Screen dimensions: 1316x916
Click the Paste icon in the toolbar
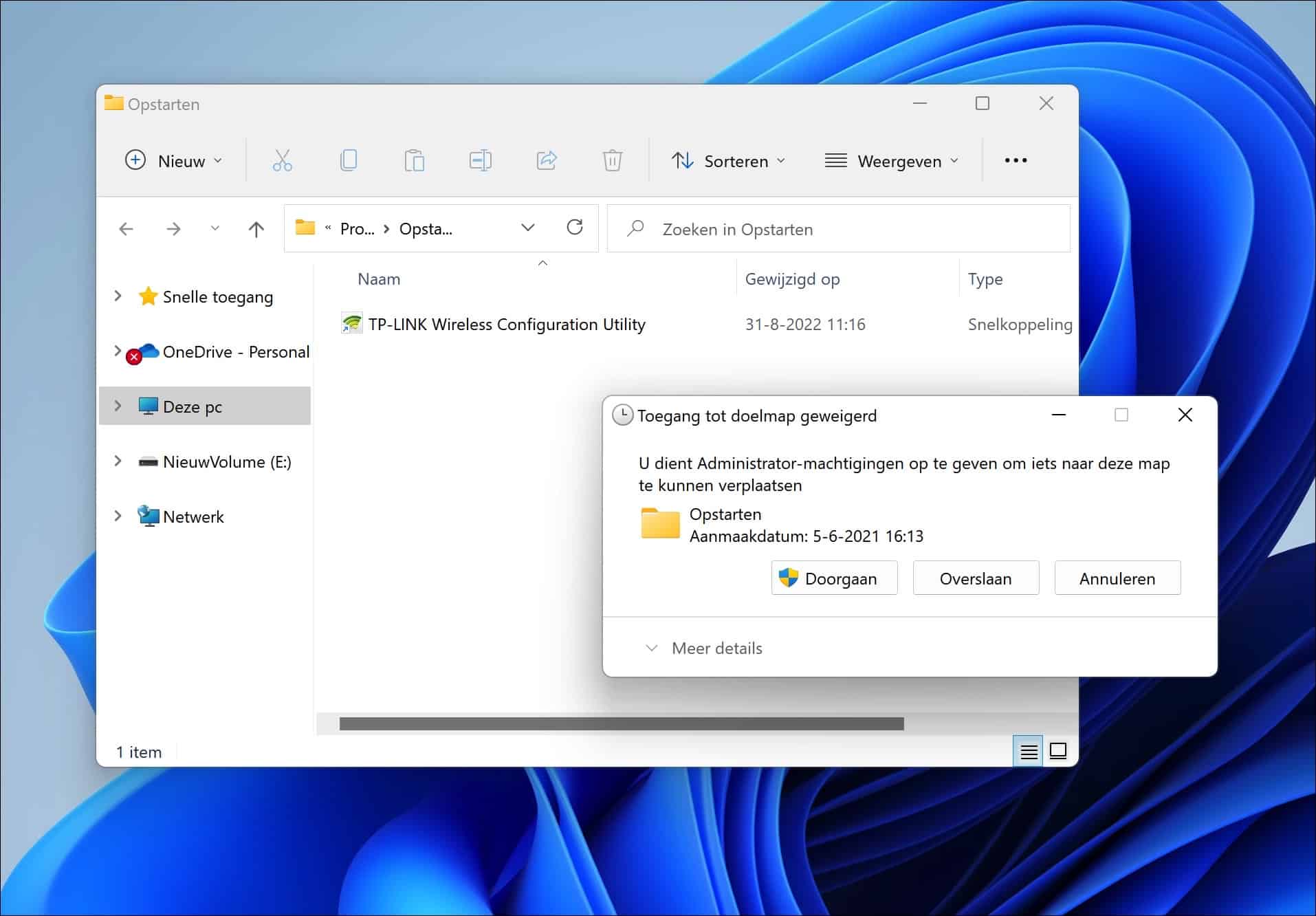pos(414,160)
